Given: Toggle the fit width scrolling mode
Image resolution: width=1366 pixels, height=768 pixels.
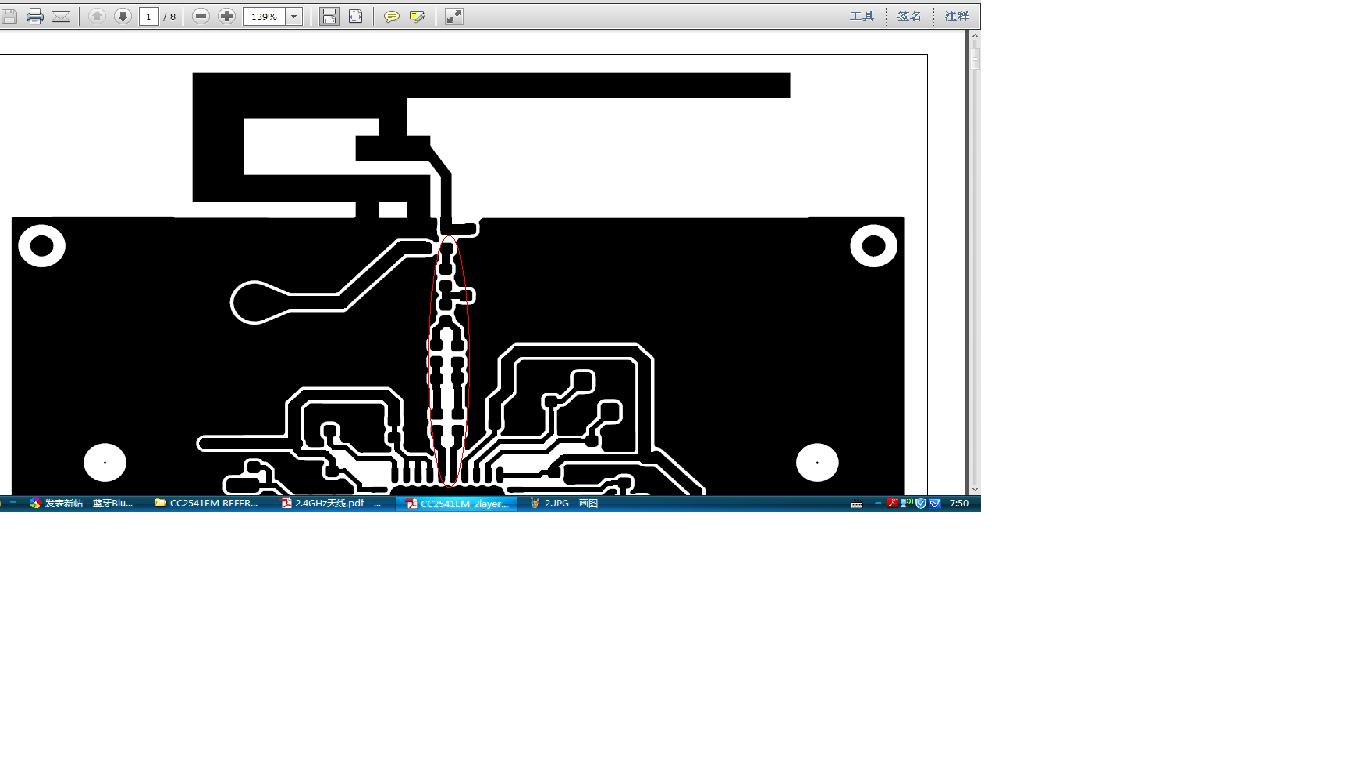Looking at the screenshot, I should click(x=329, y=16).
